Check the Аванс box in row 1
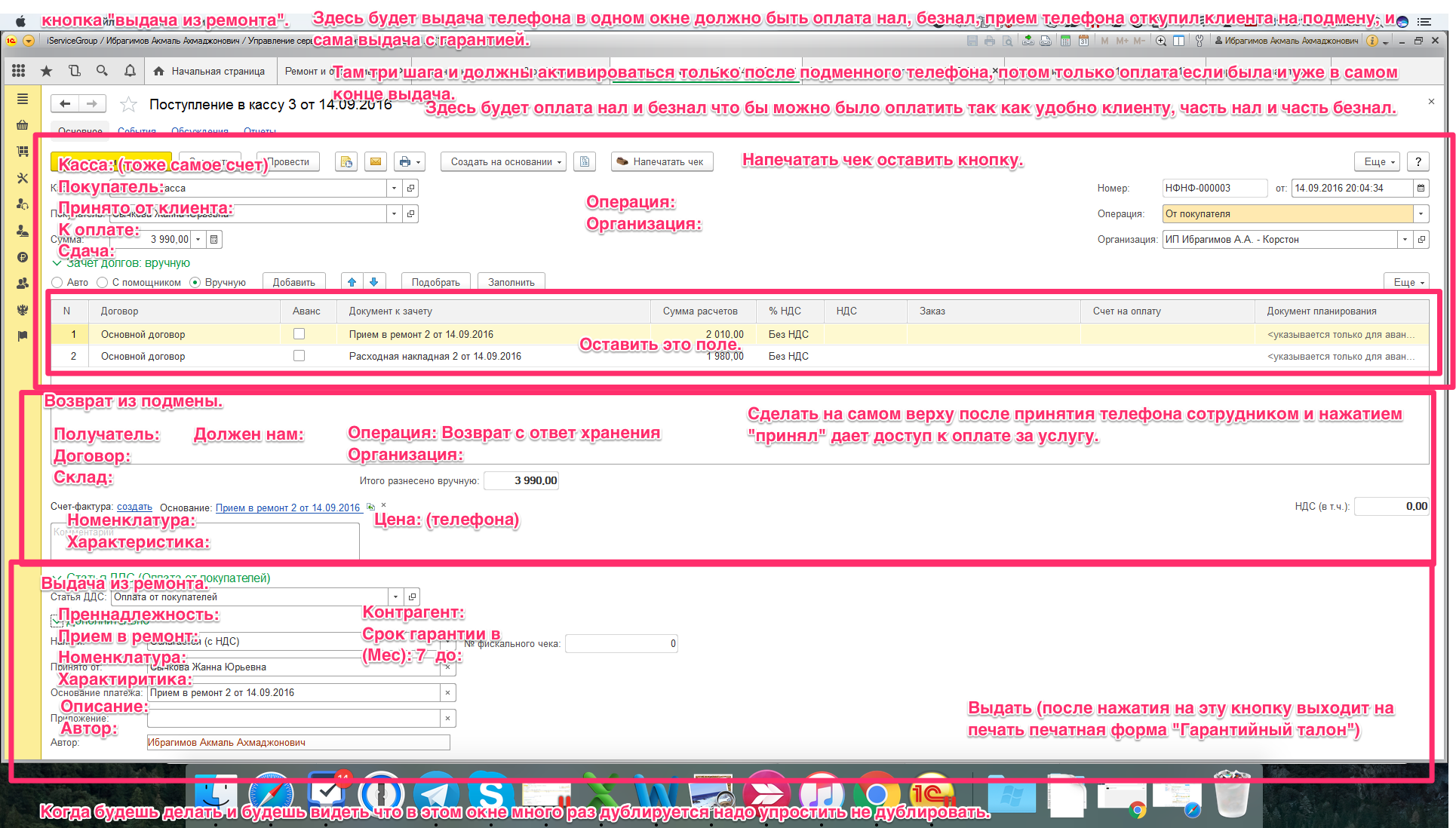 tap(299, 333)
